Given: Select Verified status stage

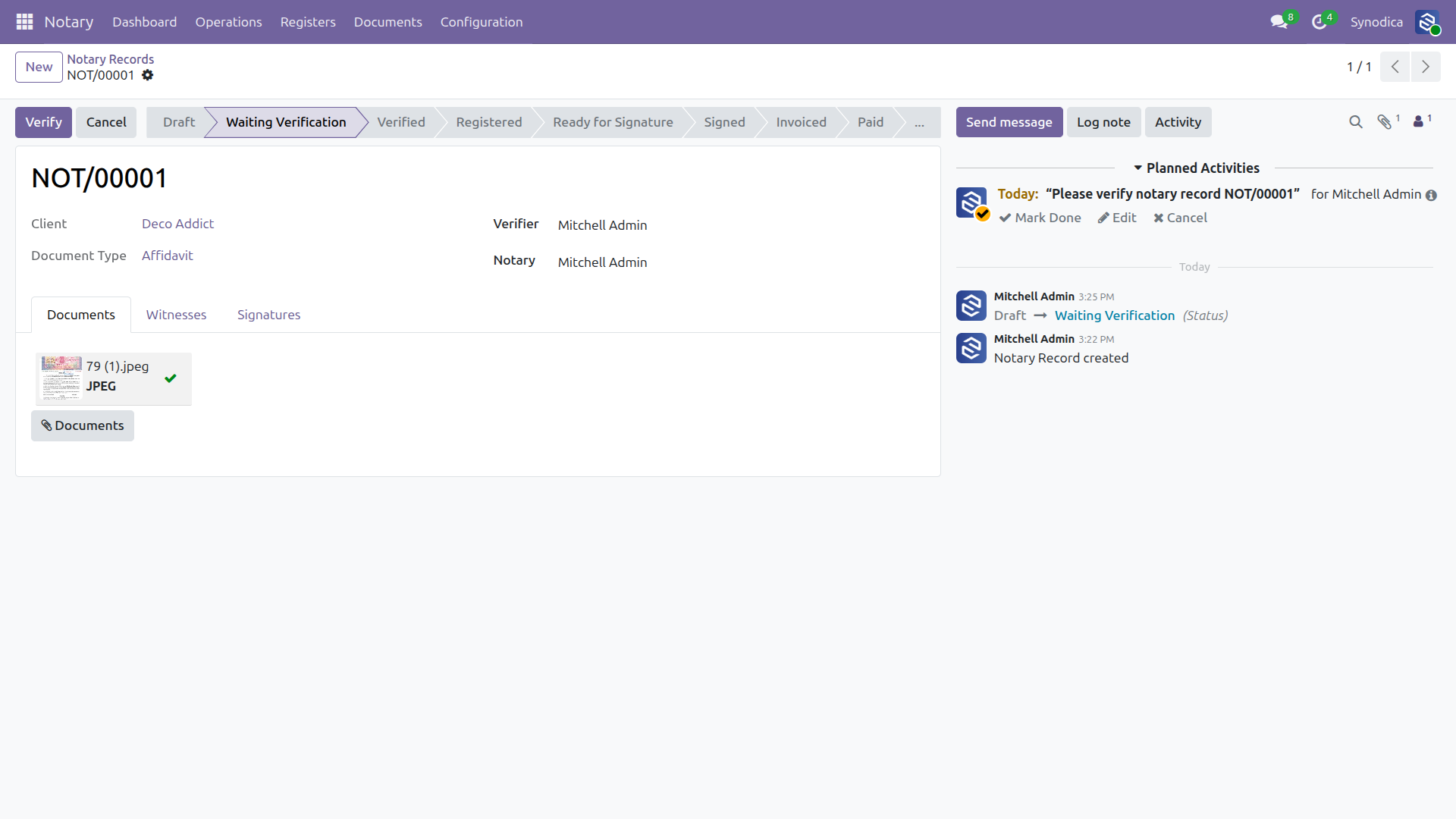Looking at the screenshot, I should 401,122.
